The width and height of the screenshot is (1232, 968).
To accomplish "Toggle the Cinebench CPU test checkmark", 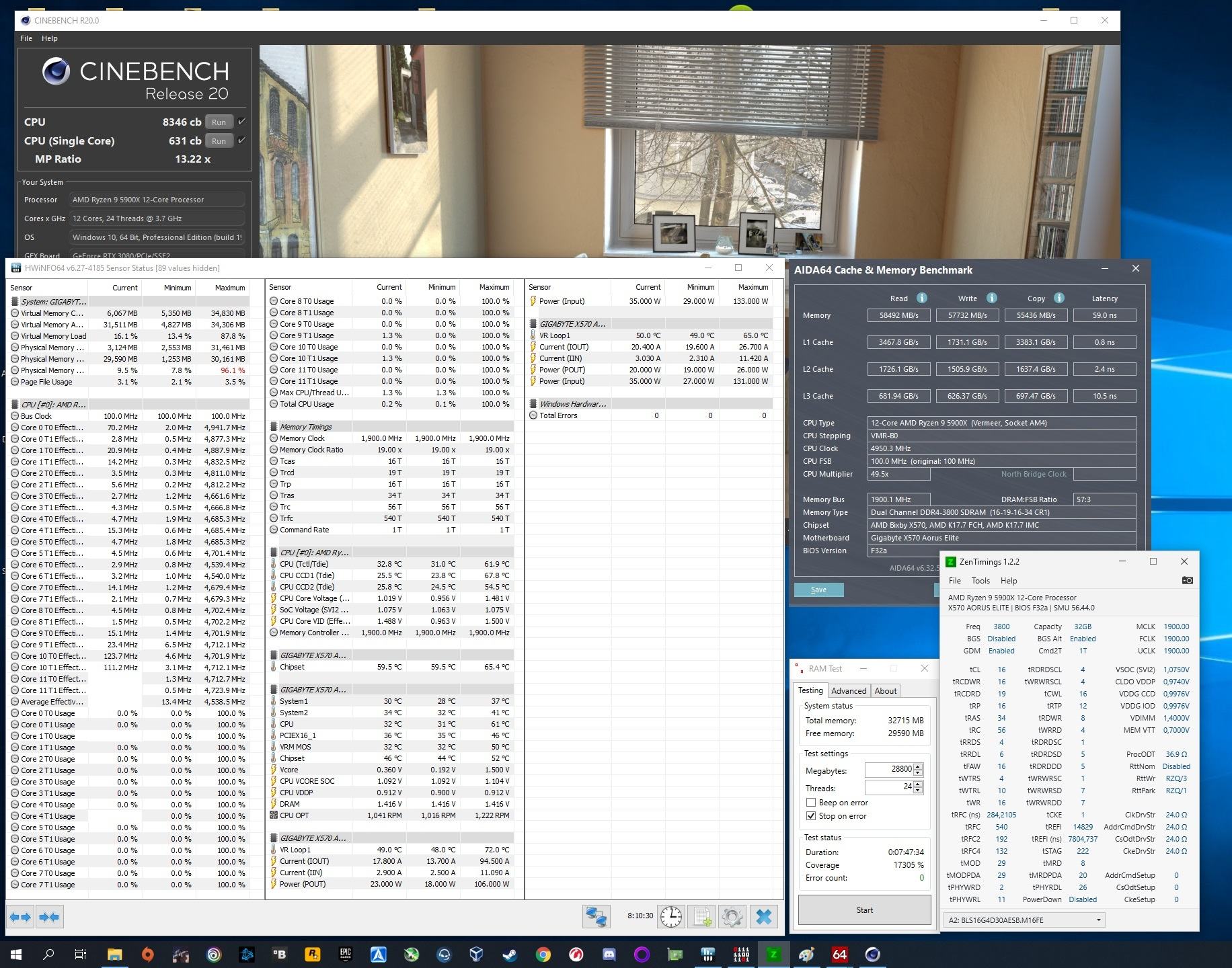I will (241, 122).
